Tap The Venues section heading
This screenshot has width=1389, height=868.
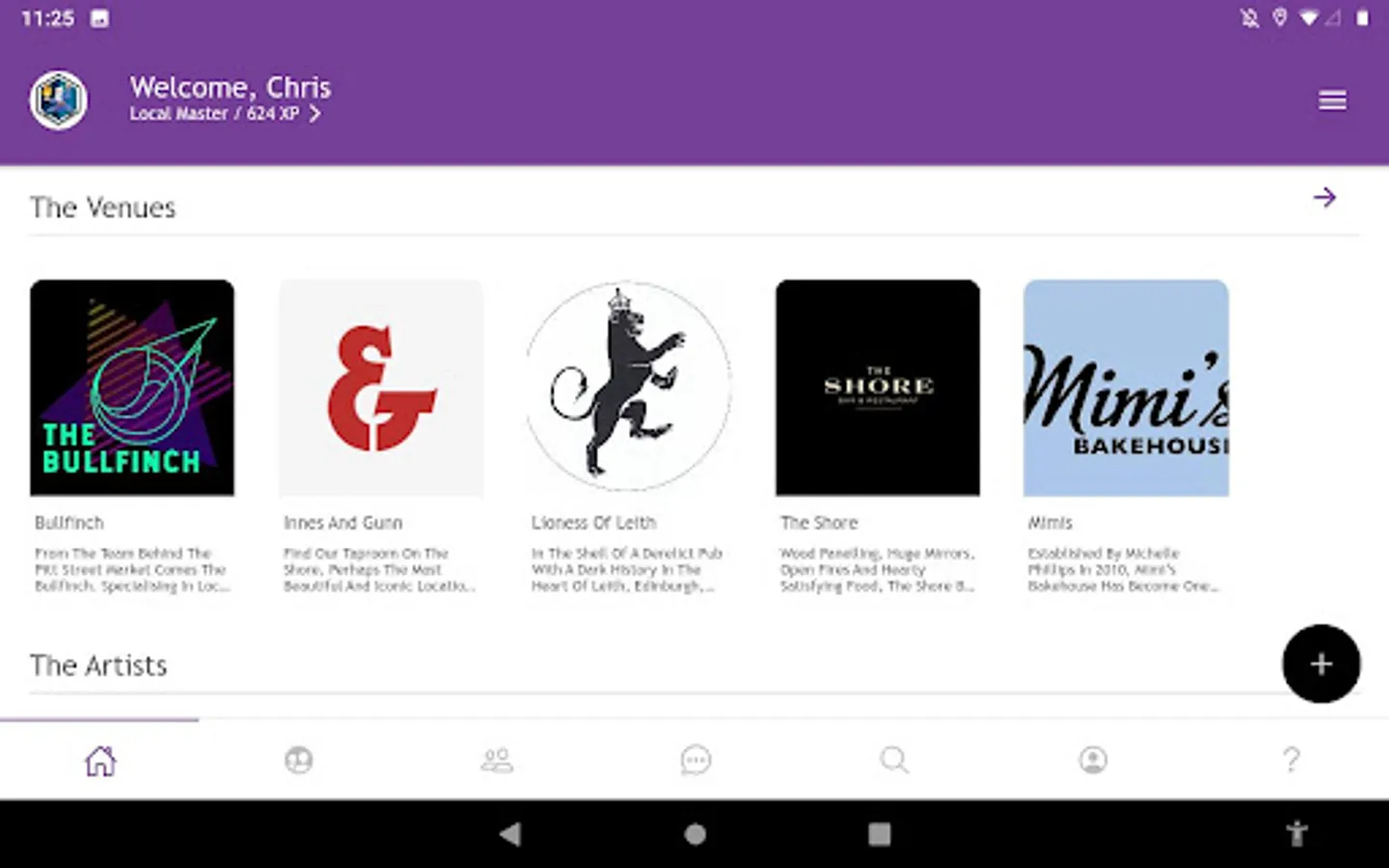point(103,207)
